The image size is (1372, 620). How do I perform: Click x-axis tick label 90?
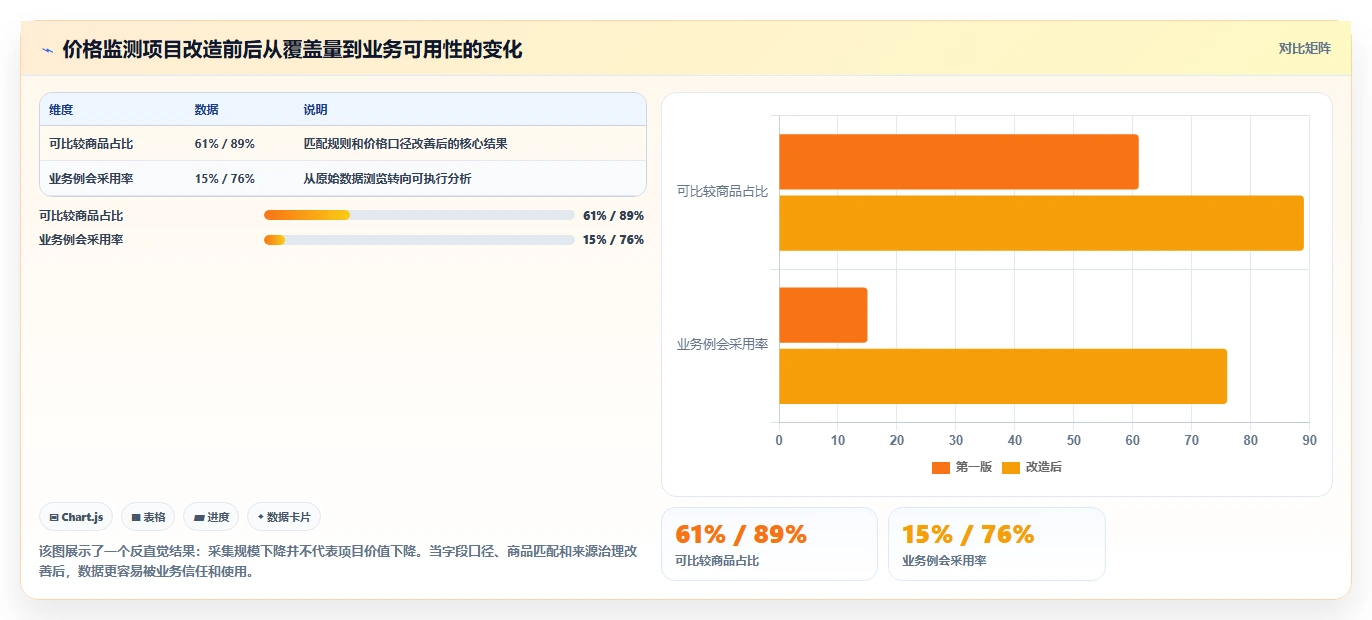[x=1309, y=440]
